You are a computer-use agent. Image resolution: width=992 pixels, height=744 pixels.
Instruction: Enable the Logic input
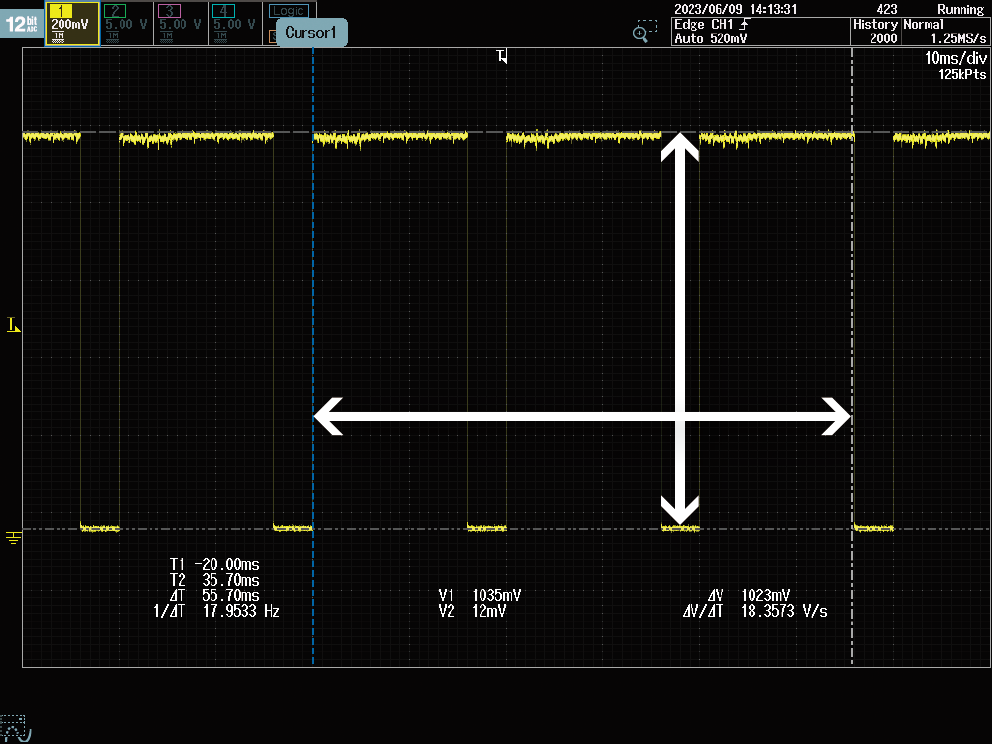[x=288, y=11]
